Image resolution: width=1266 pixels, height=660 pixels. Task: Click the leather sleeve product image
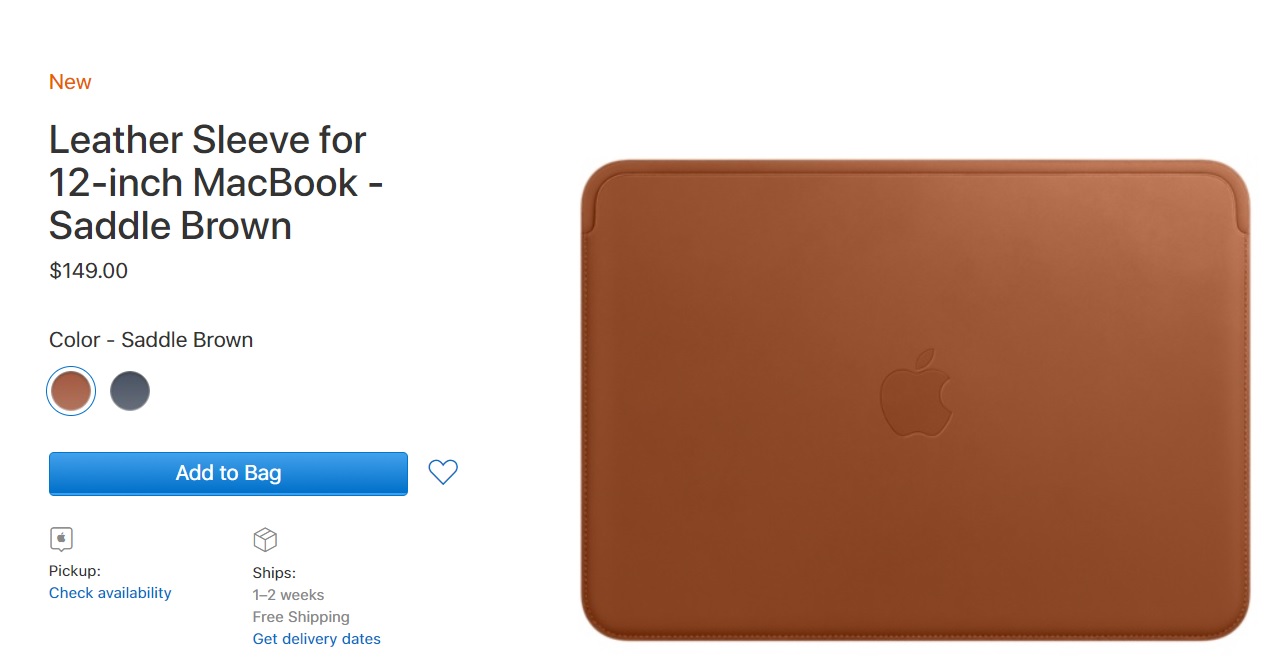pos(915,400)
